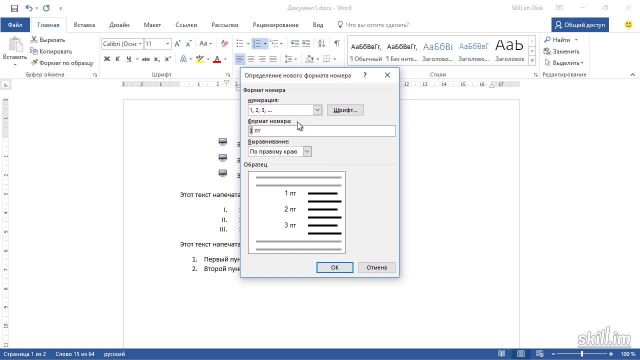Click the multilevel list icon
This screenshot has height=360, width=640.
click(274, 44)
